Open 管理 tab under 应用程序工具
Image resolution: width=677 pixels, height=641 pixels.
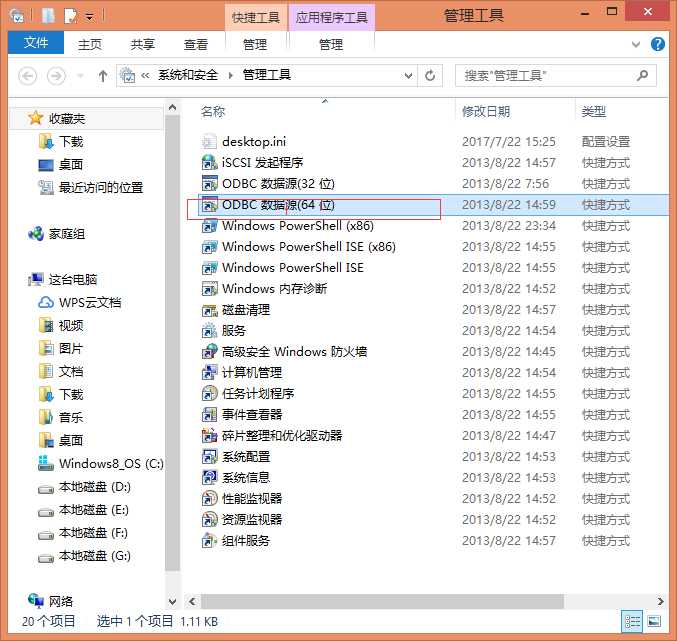point(331,44)
